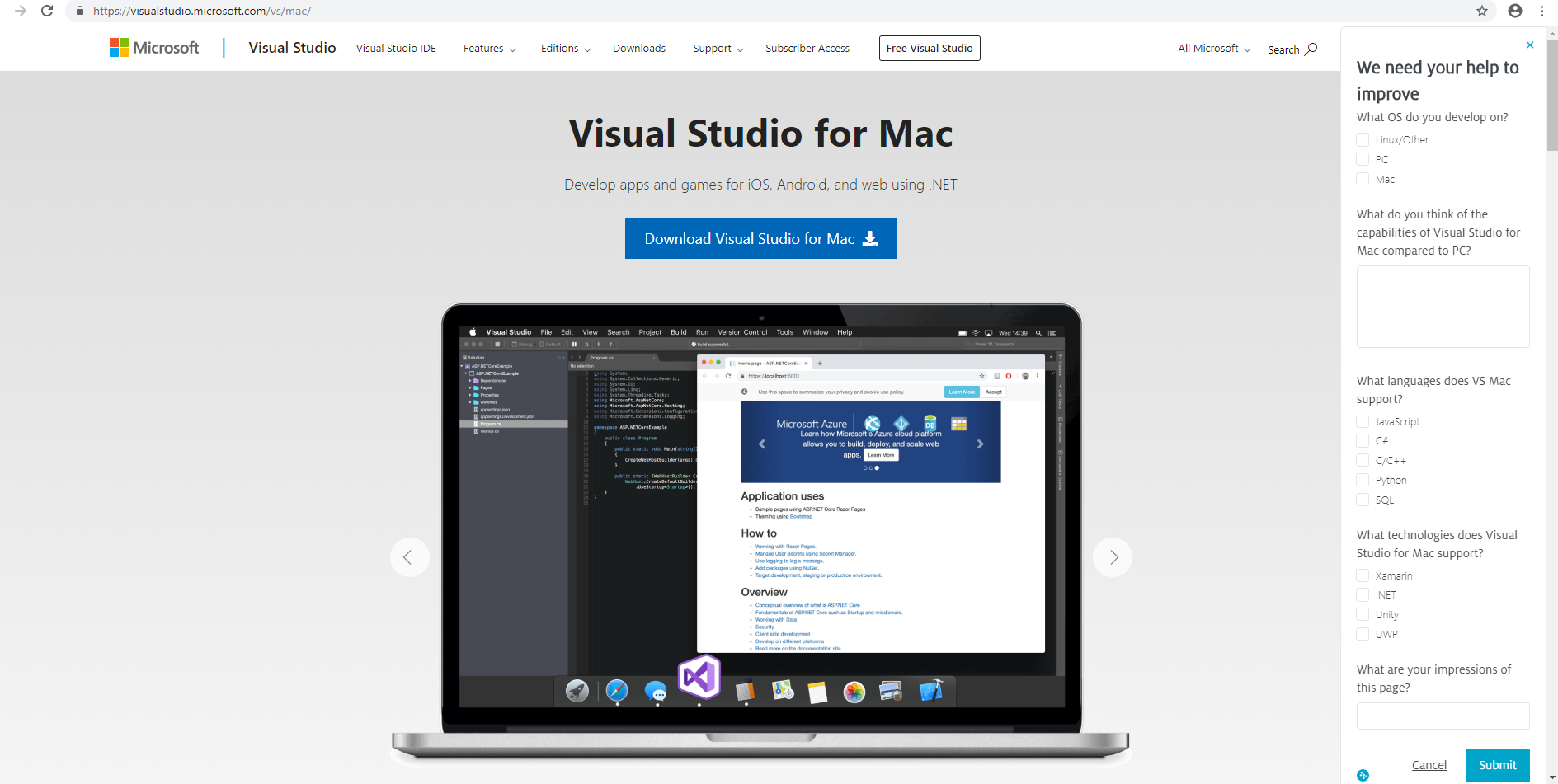1558x784 pixels.
Task: Open the Downloads nav item
Action: click(639, 49)
